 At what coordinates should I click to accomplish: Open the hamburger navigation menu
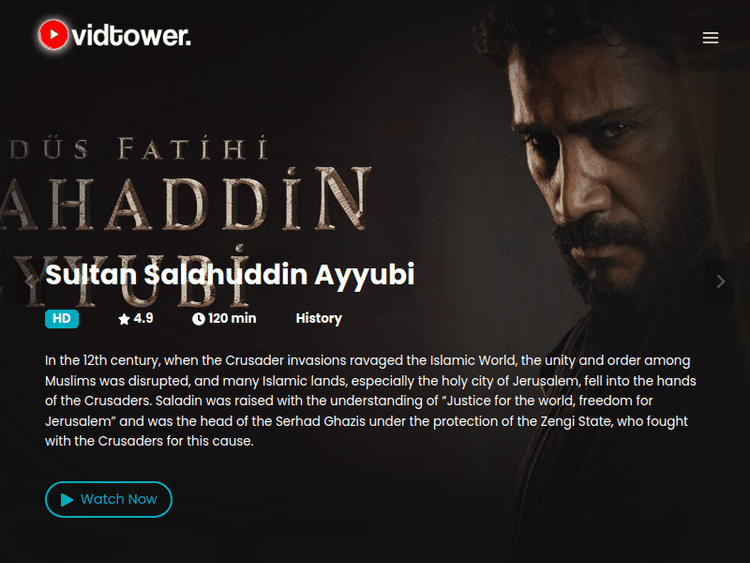[x=710, y=37]
